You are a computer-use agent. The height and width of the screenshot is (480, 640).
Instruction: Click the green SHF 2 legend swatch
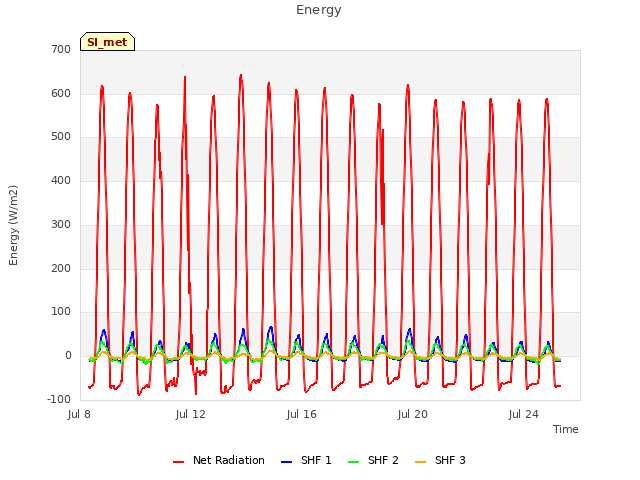[353, 462]
